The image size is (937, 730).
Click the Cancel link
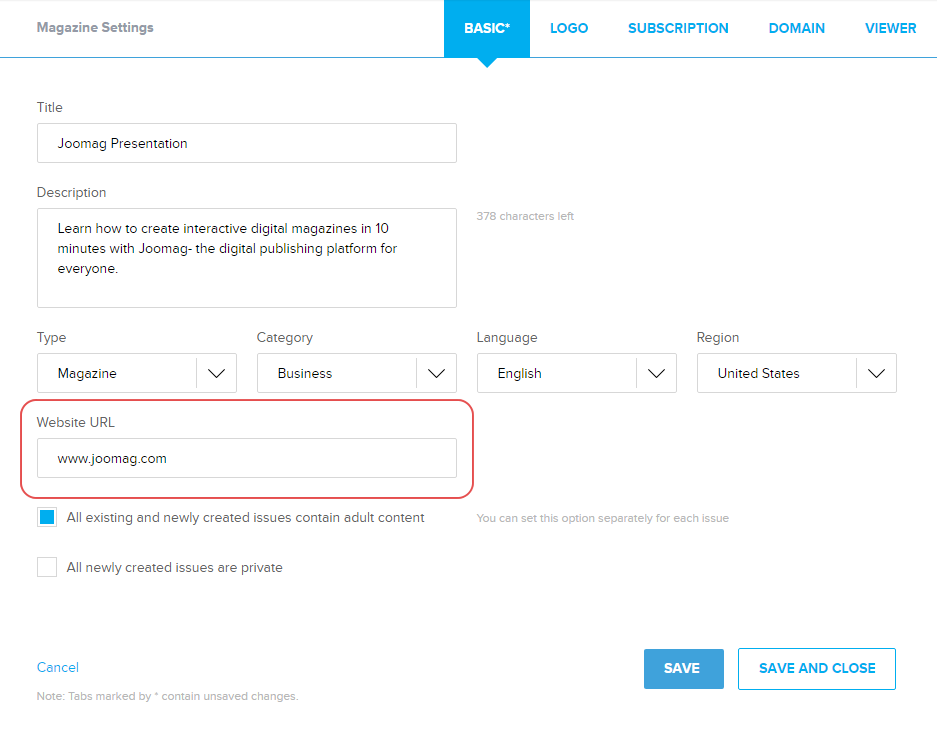tap(58, 667)
